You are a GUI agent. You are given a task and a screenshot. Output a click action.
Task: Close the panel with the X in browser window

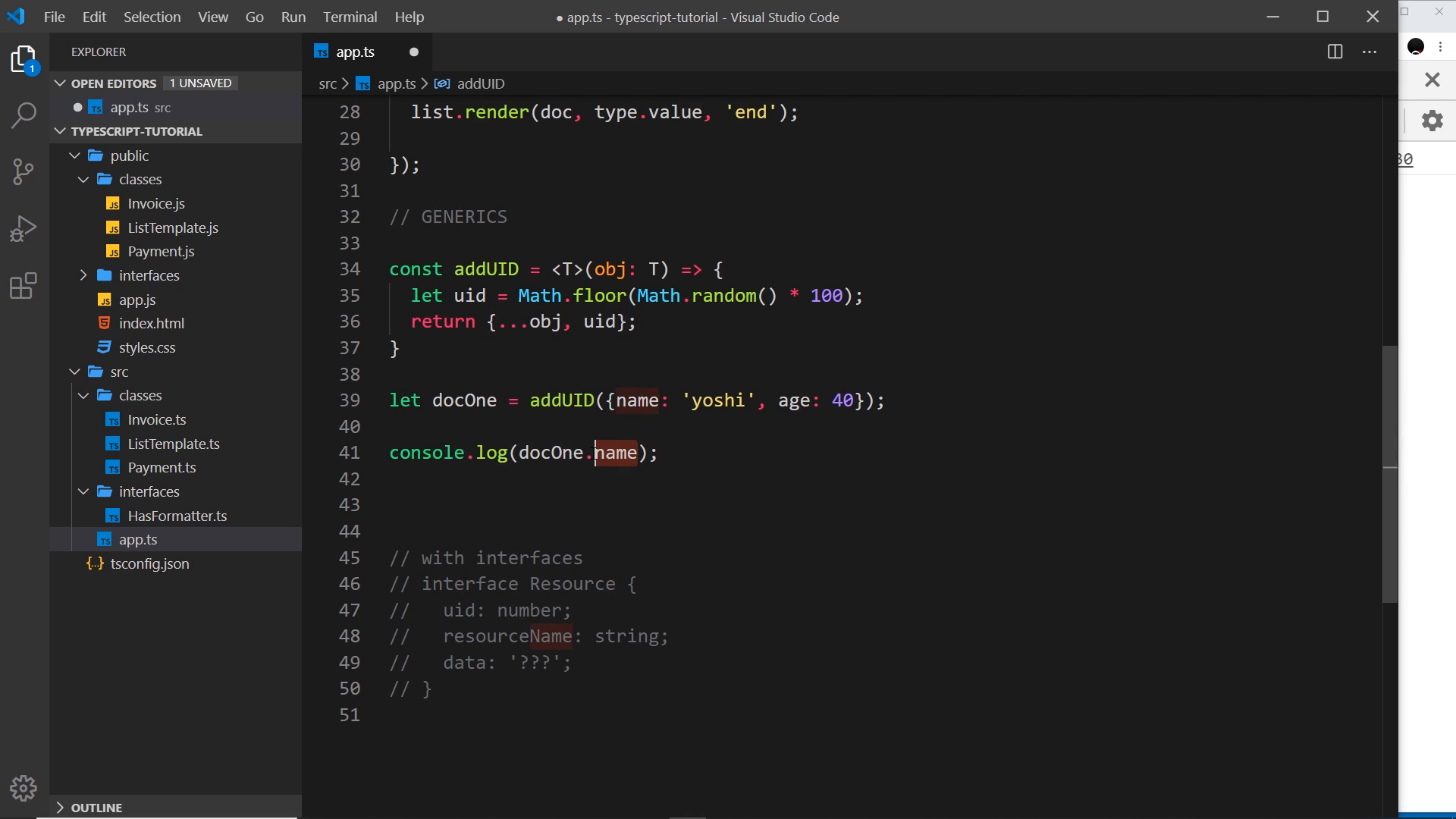pyautogui.click(x=1432, y=80)
